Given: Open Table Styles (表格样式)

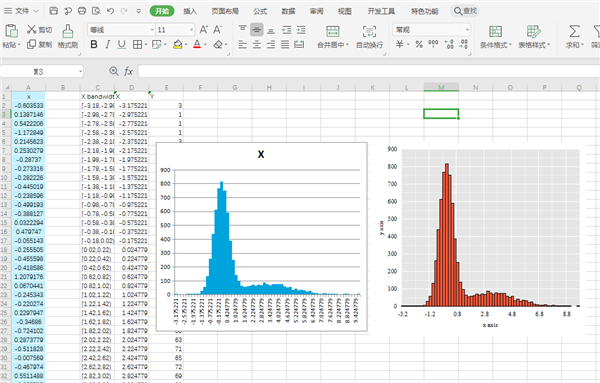Looking at the screenshot, I should coord(534,36).
